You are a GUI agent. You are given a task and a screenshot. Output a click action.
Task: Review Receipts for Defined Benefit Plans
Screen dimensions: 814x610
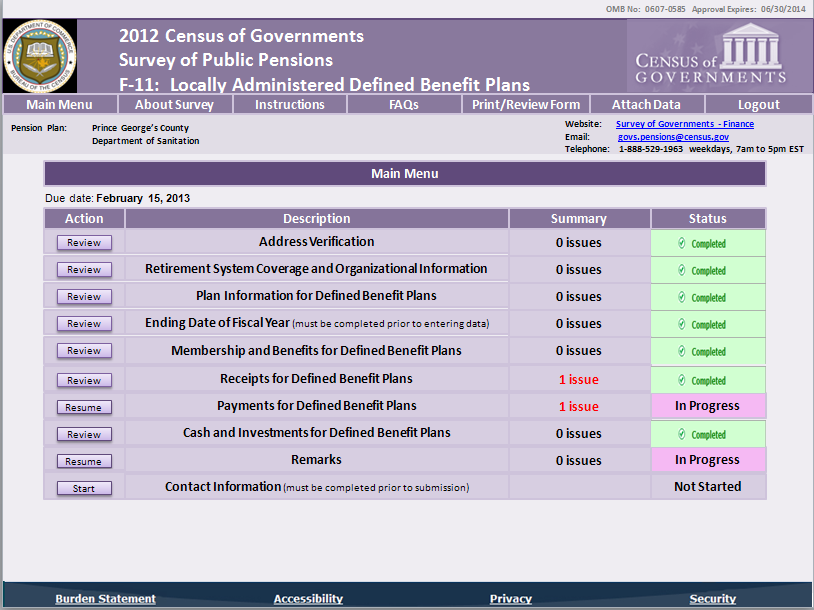(84, 380)
